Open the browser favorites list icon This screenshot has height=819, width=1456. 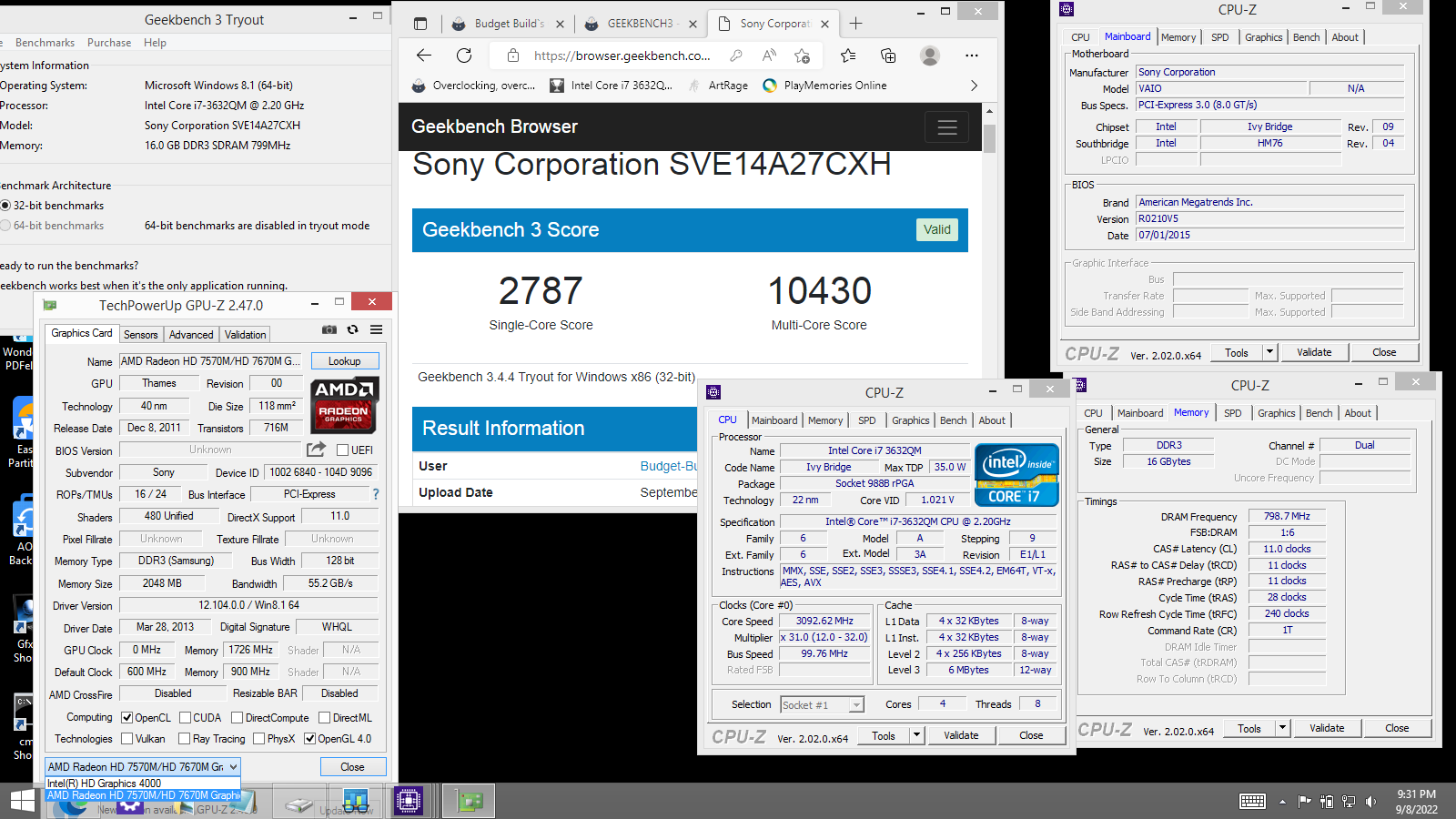pos(848,56)
